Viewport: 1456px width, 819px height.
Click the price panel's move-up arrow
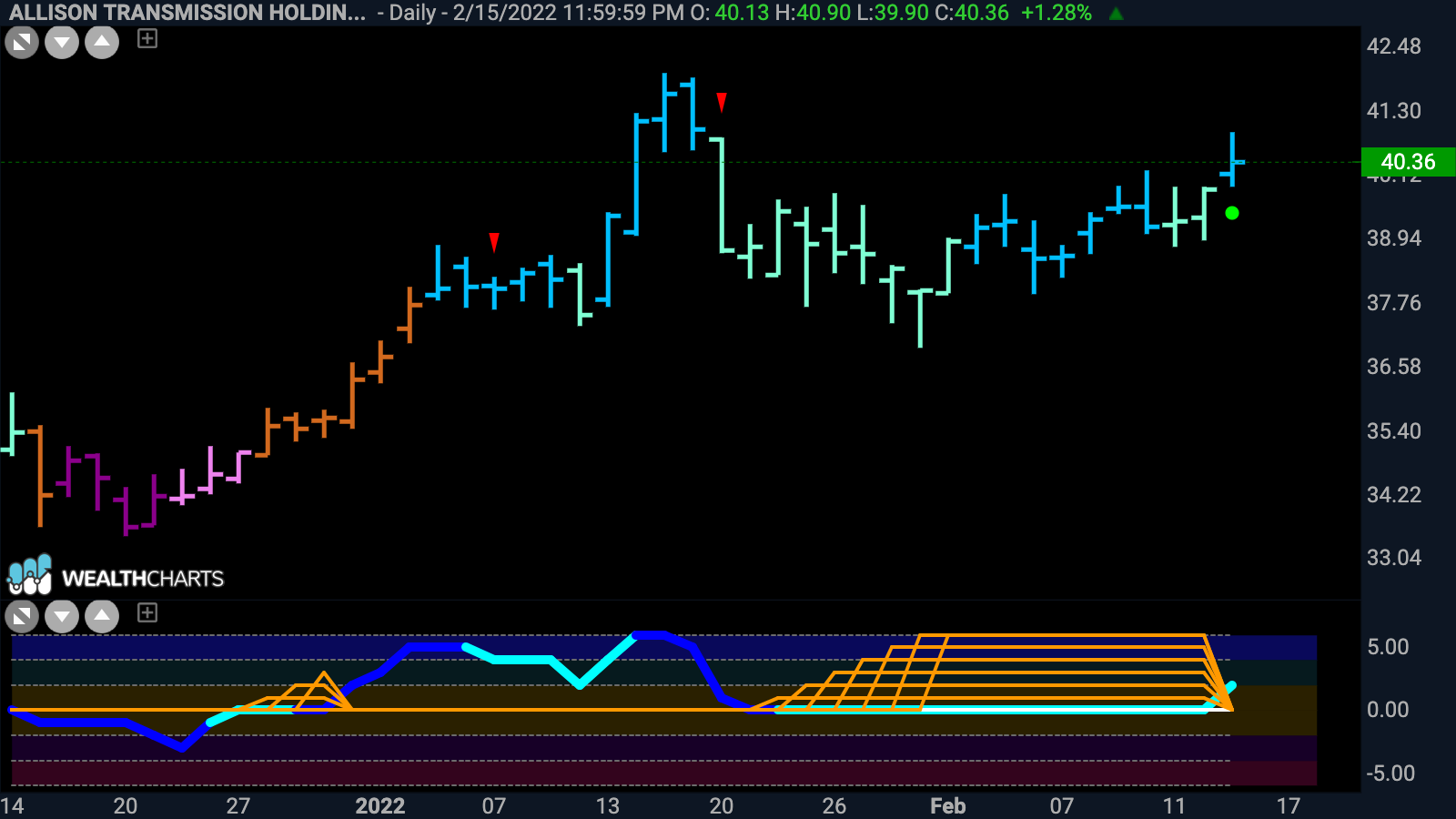tap(102, 42)
